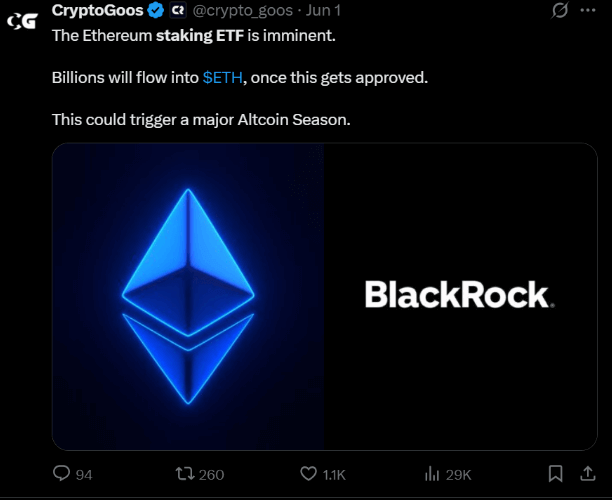Click the blue verified checkmark badge

pyautogui.click(x=156, y=11)
